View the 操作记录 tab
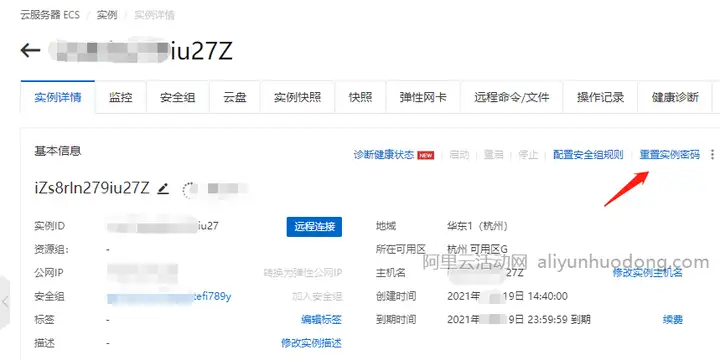Image resolution: width=720 pixels, height=360 pixels. tap(600, 97)
